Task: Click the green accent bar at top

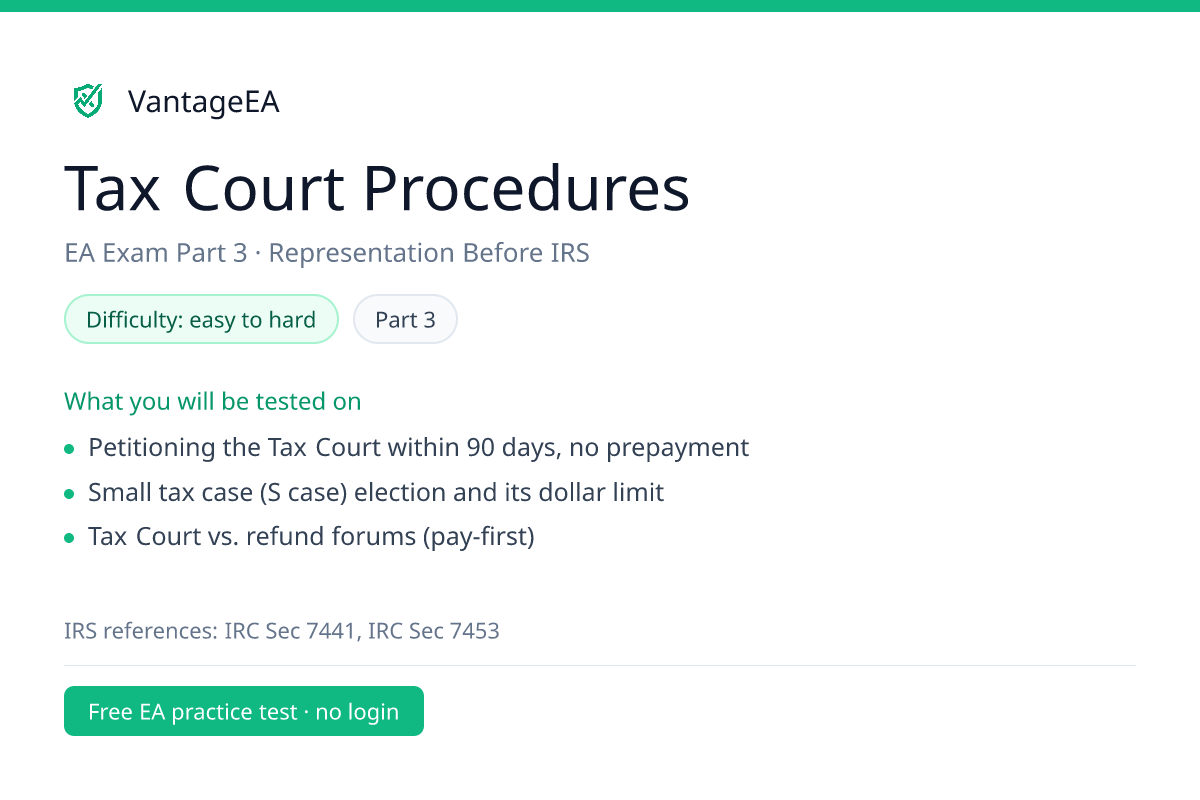Action: coord(600,6)
